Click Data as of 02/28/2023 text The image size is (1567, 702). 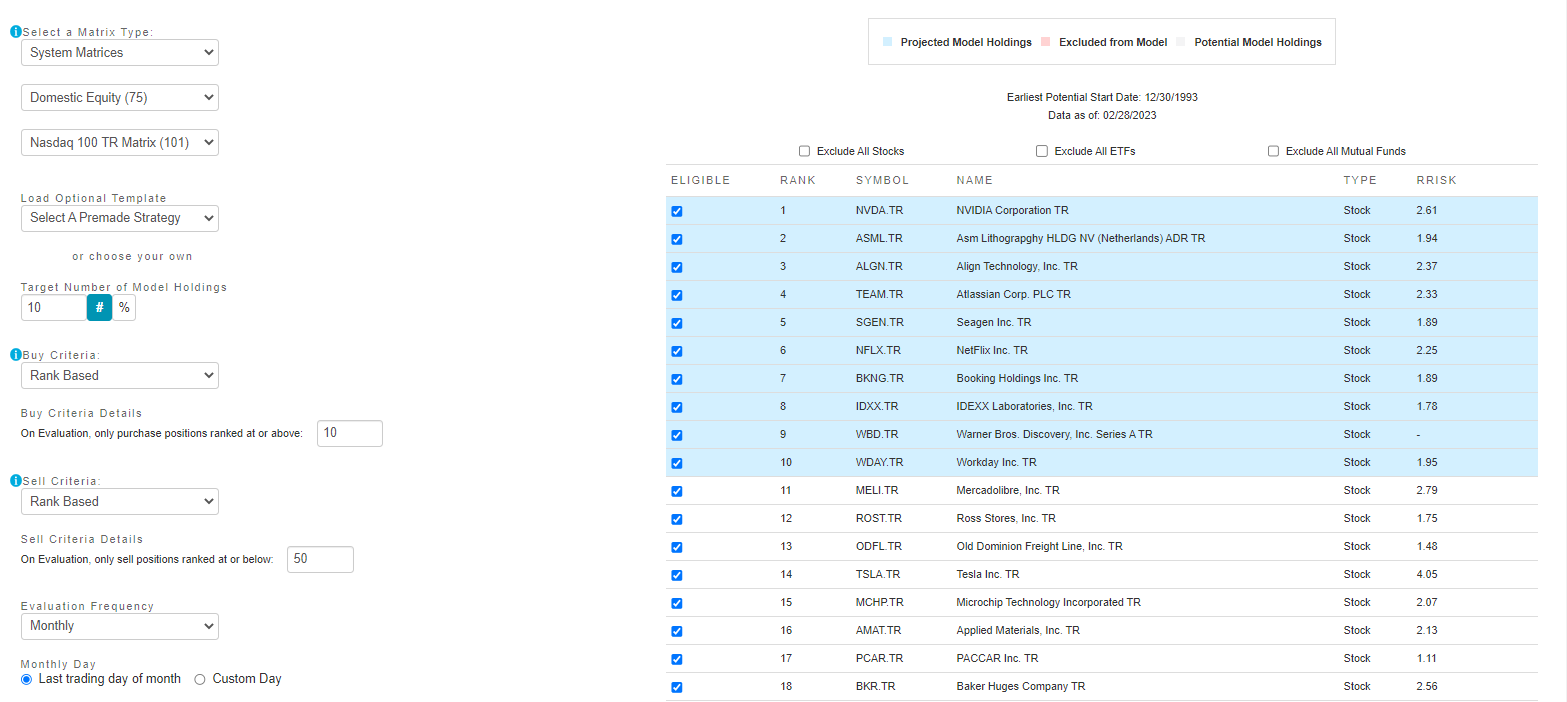coord(1102,115)
